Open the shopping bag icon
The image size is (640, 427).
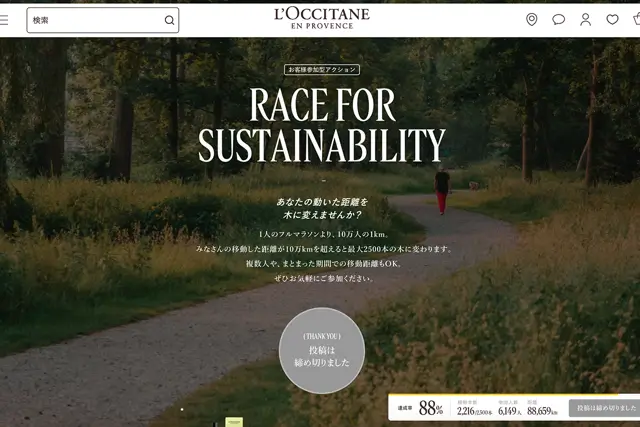pyautogui.click(x=637, y=19)
